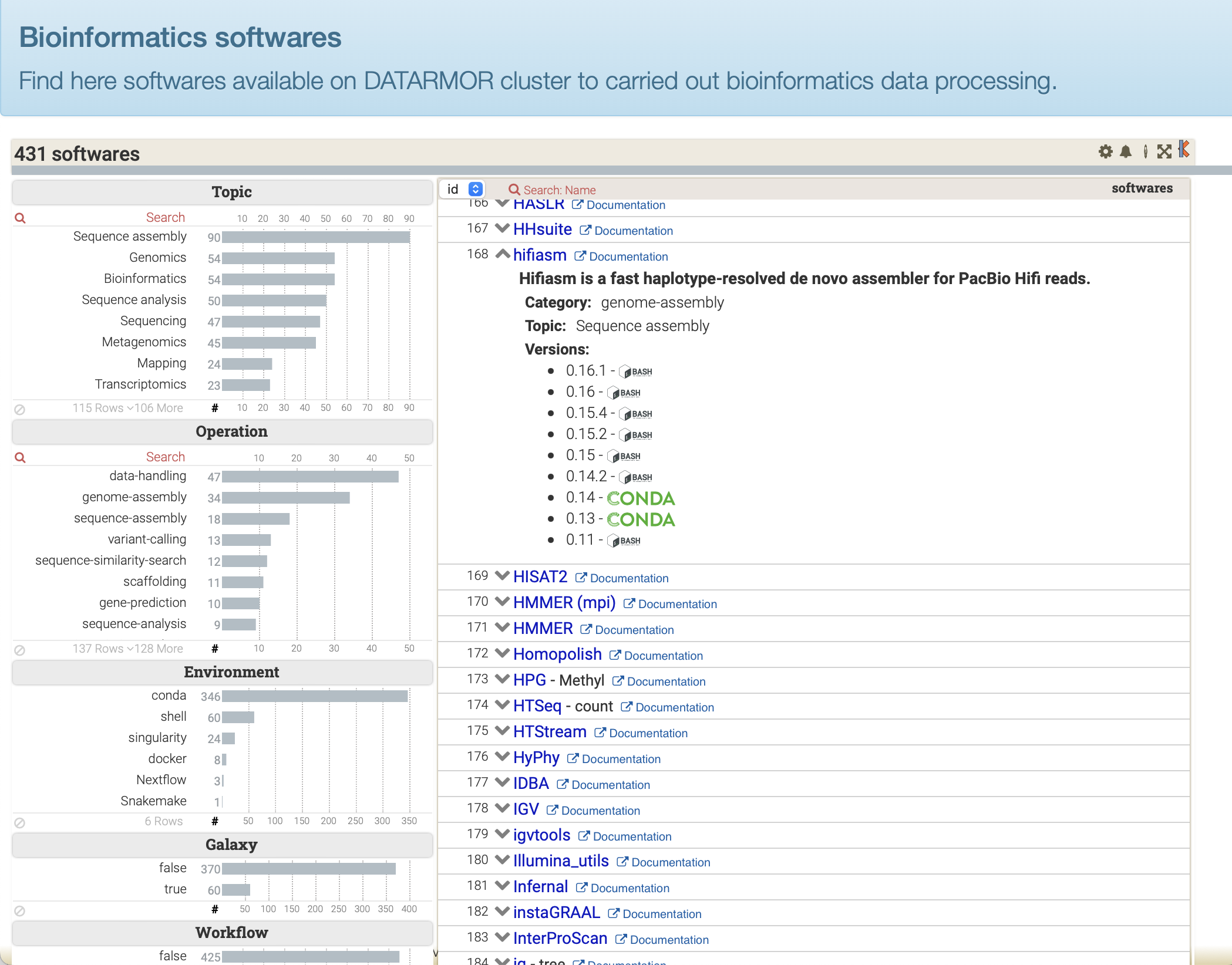Click the bell notification icon
This screenshot has height=965, width=1232.
tap(1126, 152)
